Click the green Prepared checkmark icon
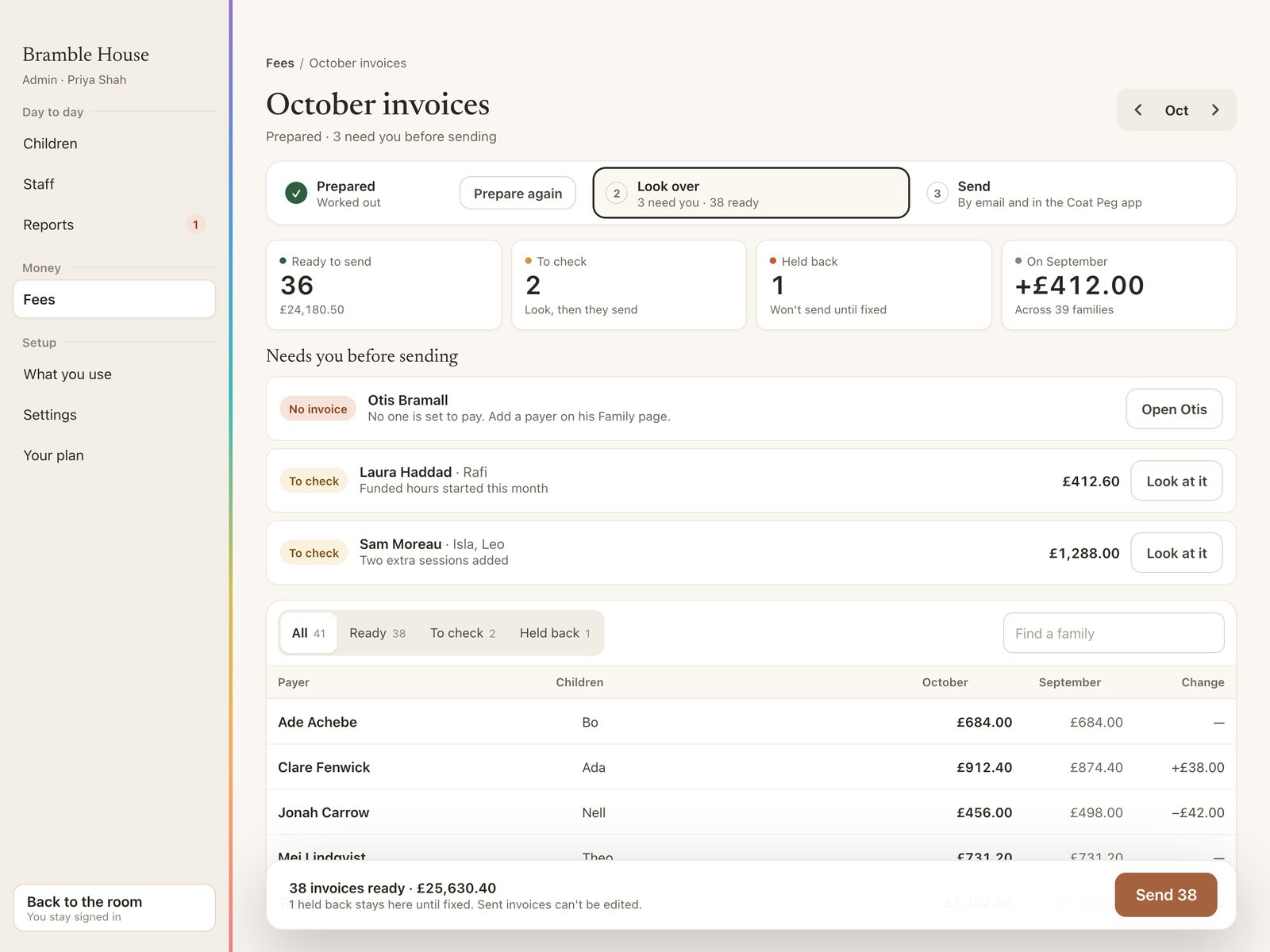The width and height of the screenshot is (1270, 952). click(296, 194)
